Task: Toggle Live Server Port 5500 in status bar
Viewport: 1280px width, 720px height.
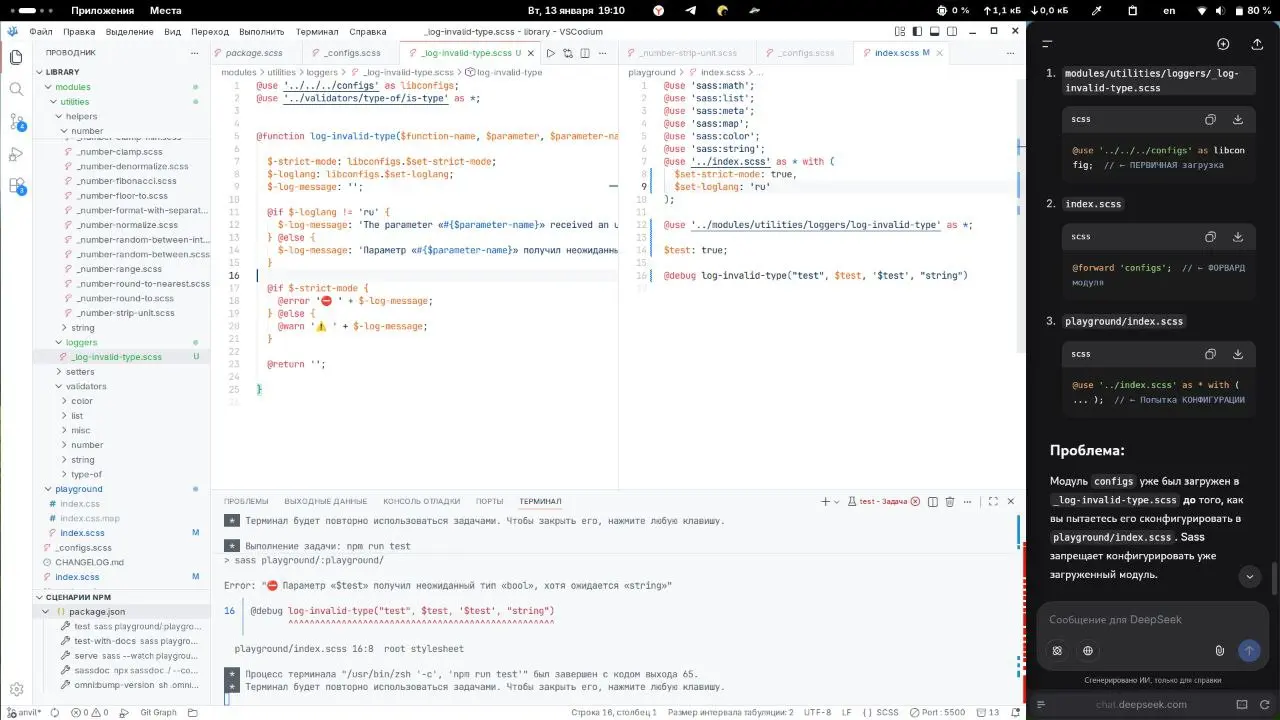Action: click(x=936, y=712)
